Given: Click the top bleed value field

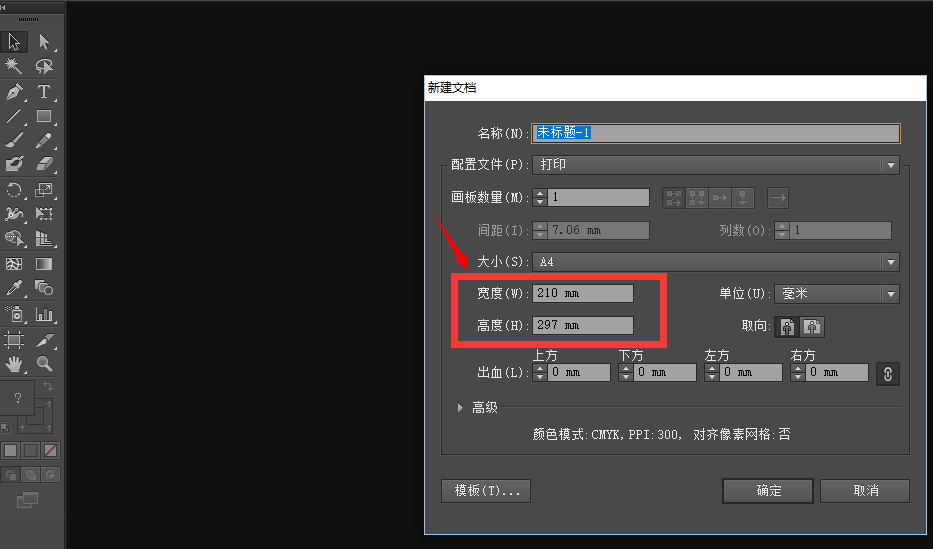Looking at the screenshot, I should [x=579, y=372].
